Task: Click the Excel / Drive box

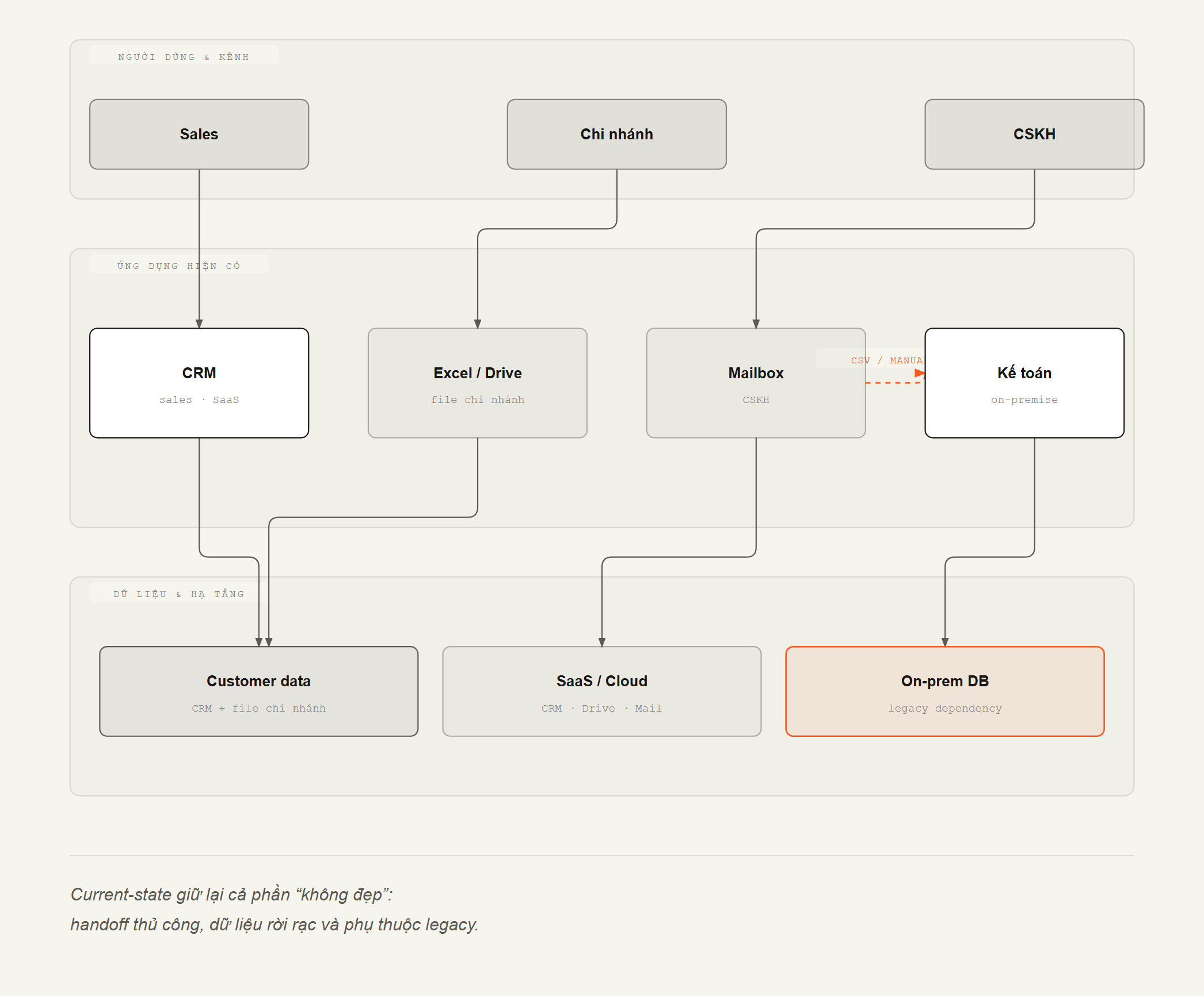Action: point(478,383)
